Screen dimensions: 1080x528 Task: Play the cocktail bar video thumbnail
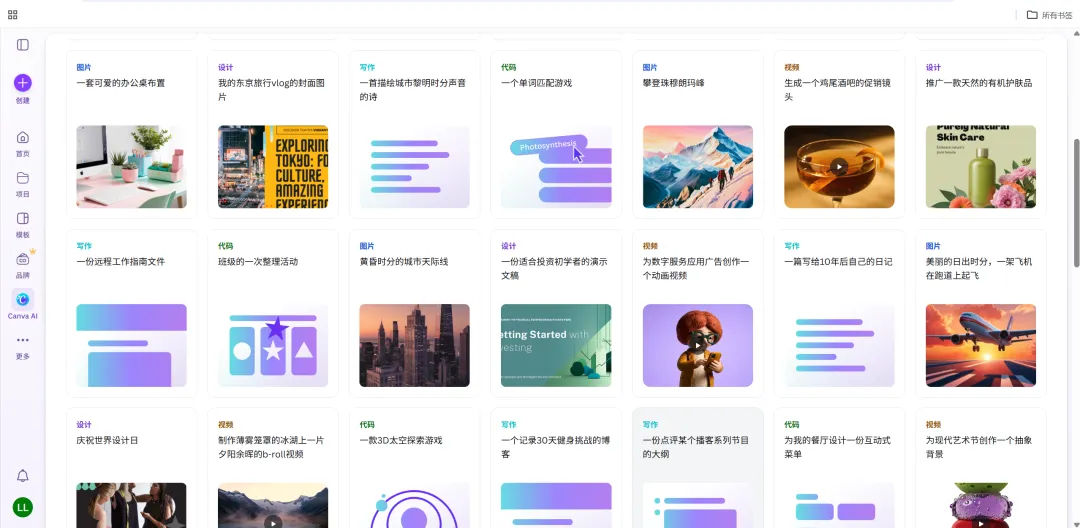[839, 167]
